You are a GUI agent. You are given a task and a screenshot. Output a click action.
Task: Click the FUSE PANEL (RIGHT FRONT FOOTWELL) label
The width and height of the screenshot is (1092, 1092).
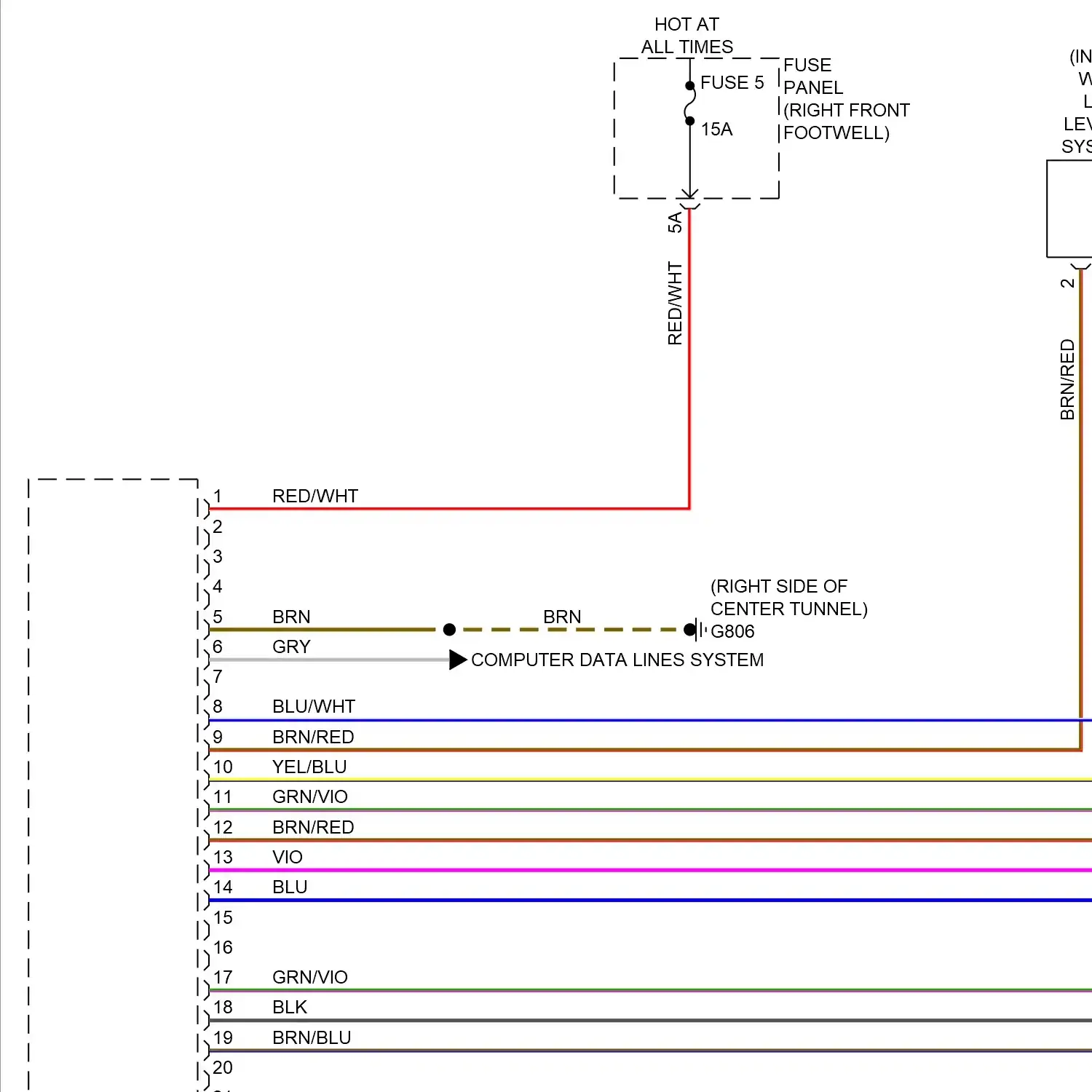(846, 99)
